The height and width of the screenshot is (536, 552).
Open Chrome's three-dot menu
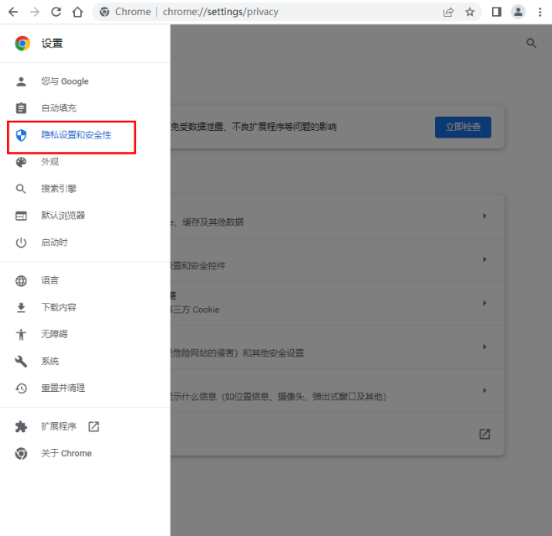coord(540,12)
